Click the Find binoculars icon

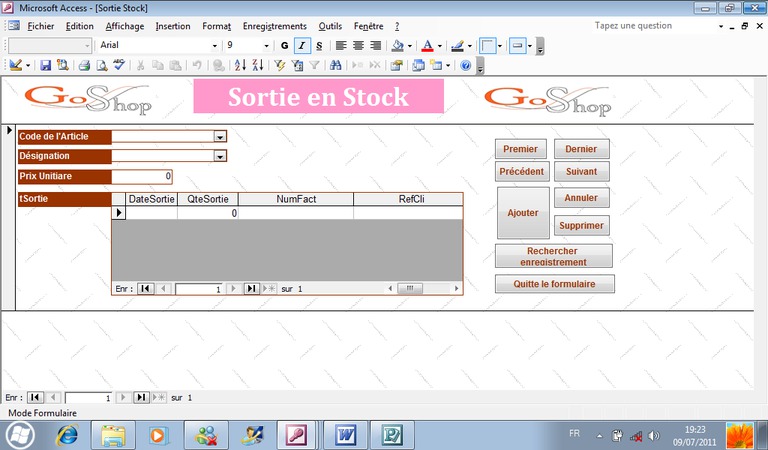point(336,65)
